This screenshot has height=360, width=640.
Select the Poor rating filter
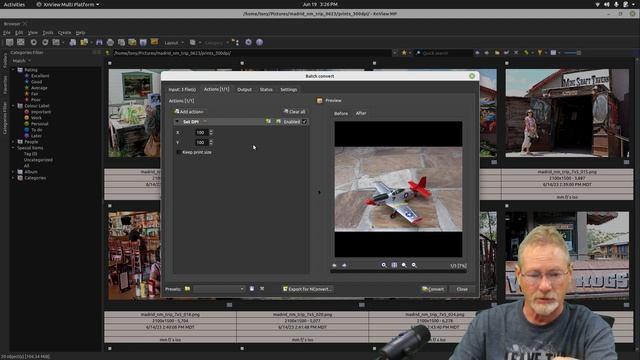coord(36,100)
